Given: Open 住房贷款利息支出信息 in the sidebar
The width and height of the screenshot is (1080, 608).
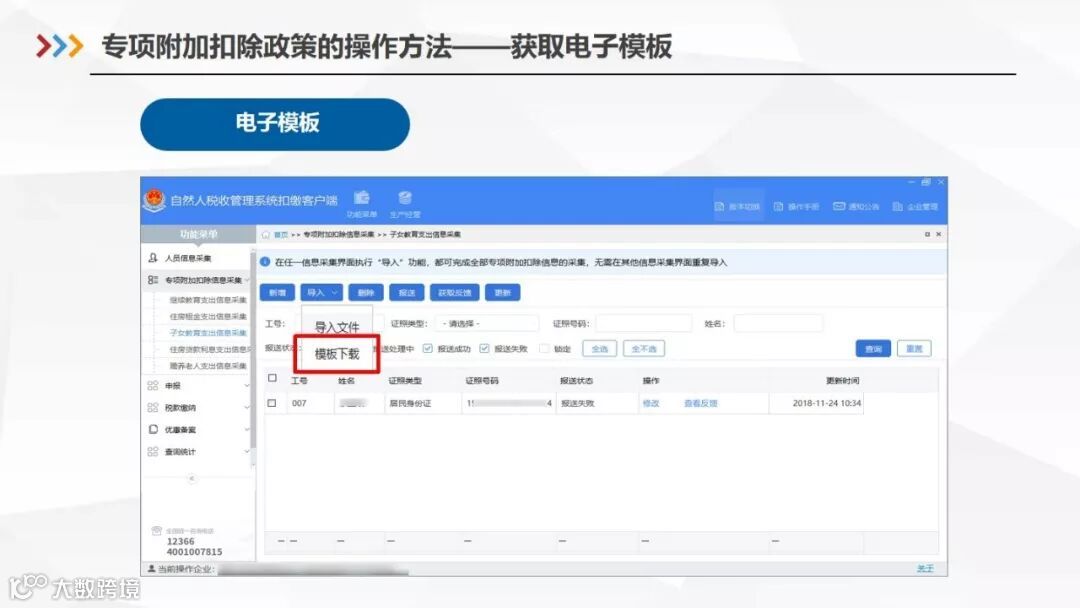Looking at the screenshot, I should coord(209,350).
